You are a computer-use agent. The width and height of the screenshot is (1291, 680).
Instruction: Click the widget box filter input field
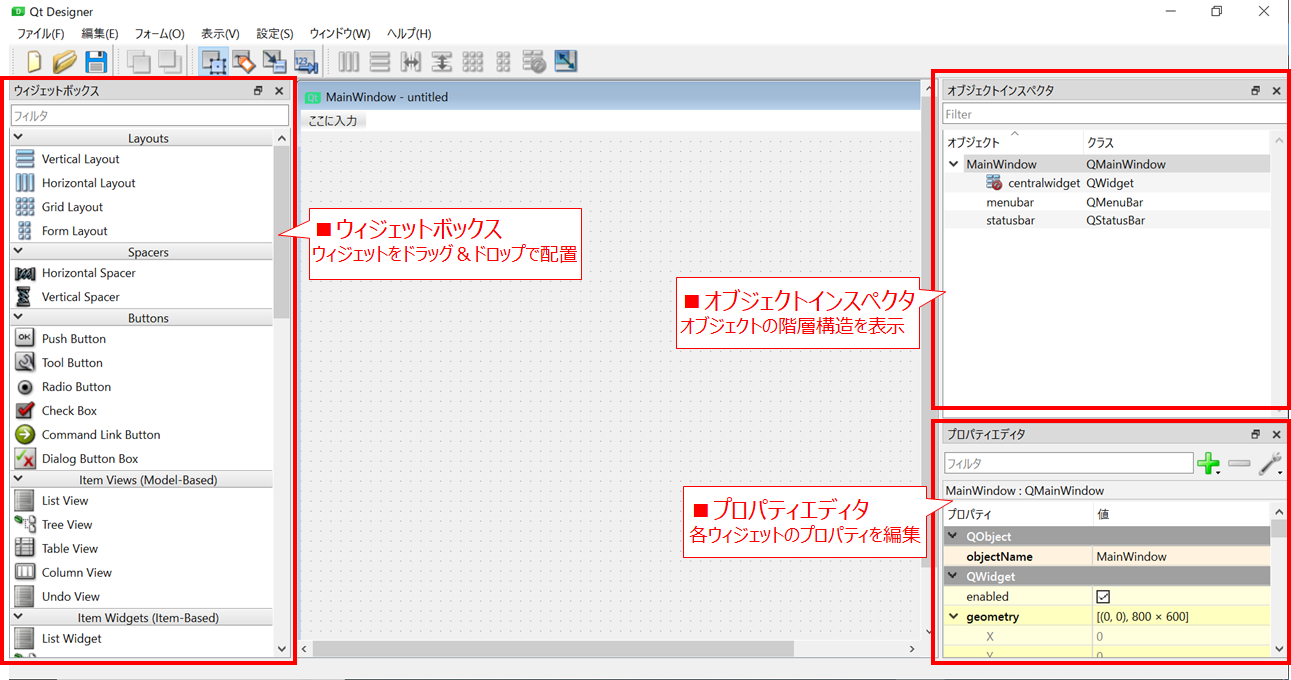click(149, 114)
